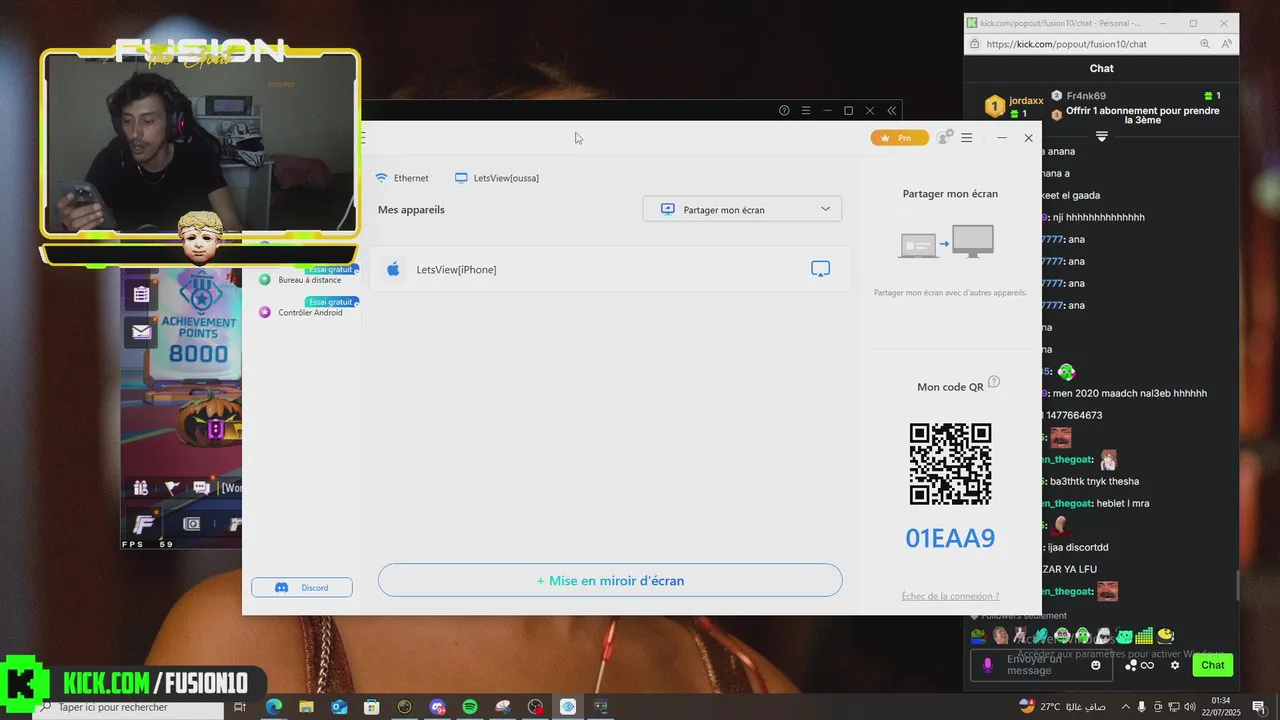
Task: Open the LetsView taskbar icon
Action: pyautogui.click(x=568, y=707)
